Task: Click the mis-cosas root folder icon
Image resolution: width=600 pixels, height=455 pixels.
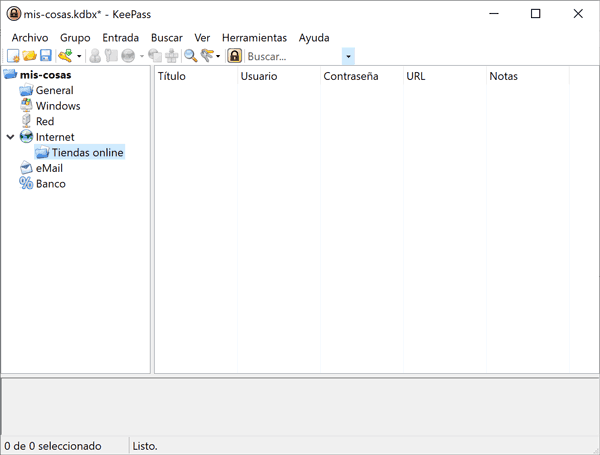Action: pyautogui.click(x=10, y=75)
